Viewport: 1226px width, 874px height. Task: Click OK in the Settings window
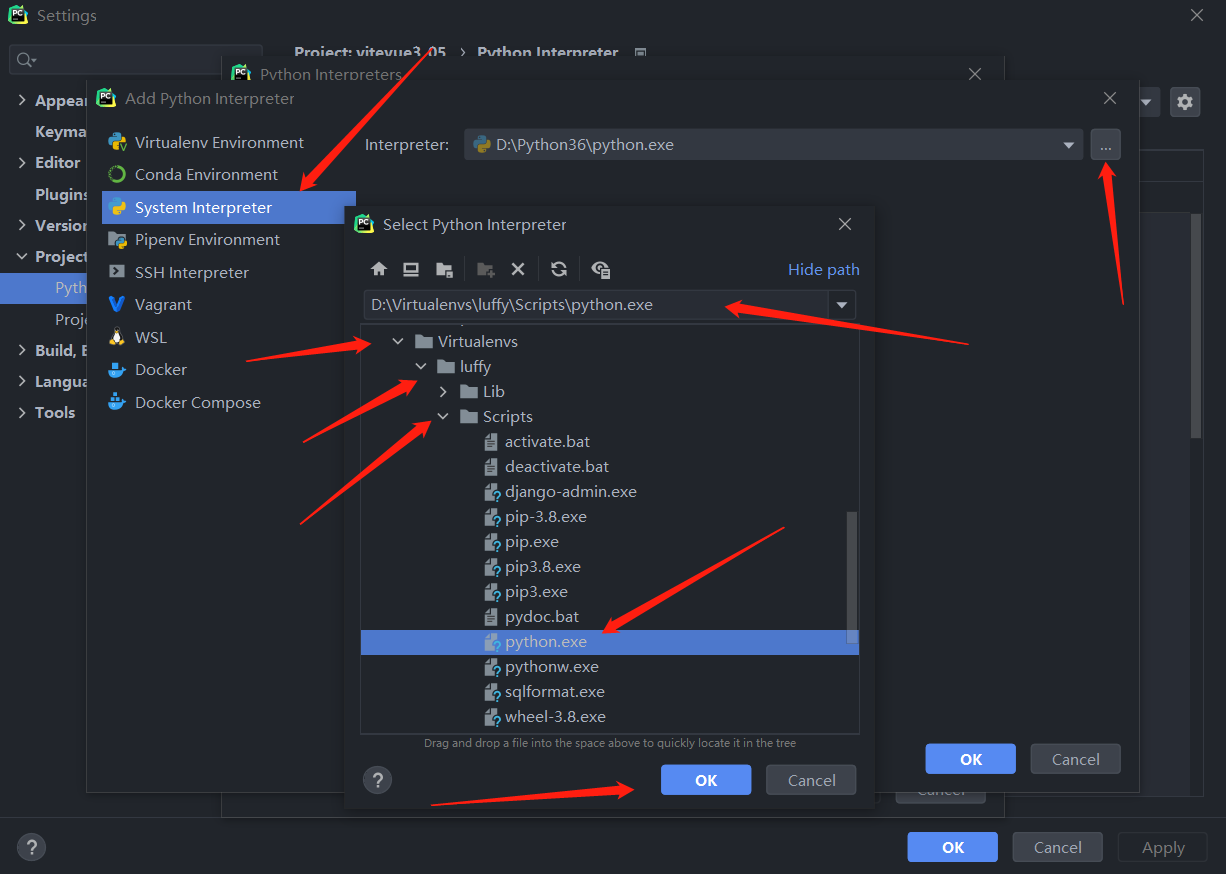[x=953, y=847]
